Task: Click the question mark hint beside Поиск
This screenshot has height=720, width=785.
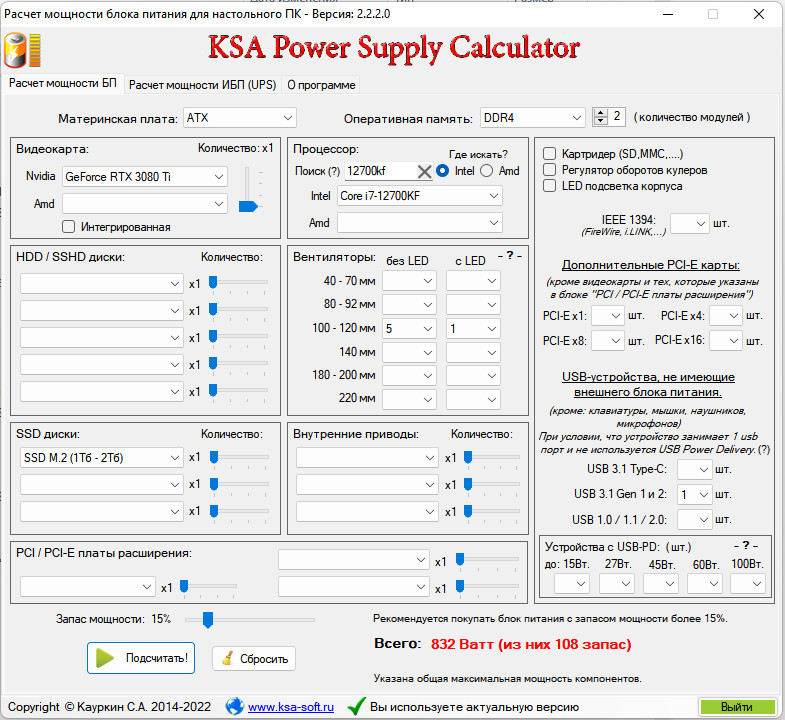Action: (334, 171)
